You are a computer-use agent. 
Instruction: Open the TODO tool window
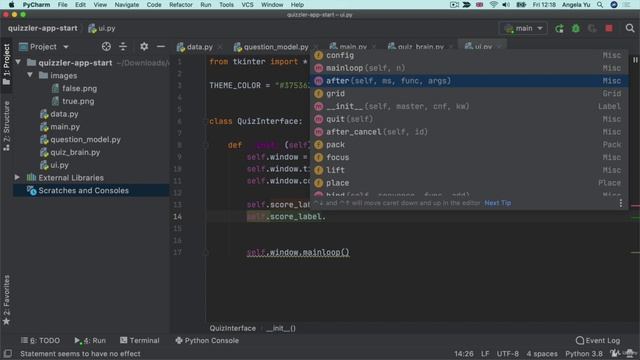pyautogui.click(x=40, y=340)
